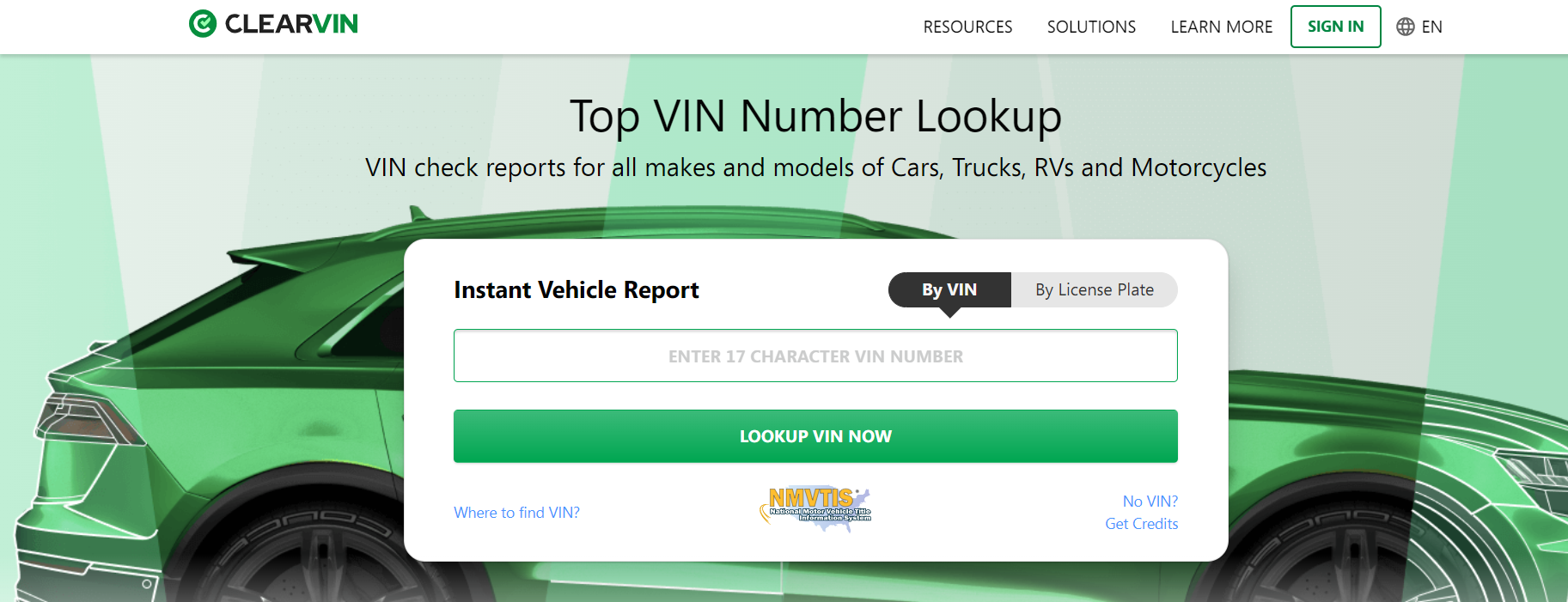Open the language globe icon

1406,27
